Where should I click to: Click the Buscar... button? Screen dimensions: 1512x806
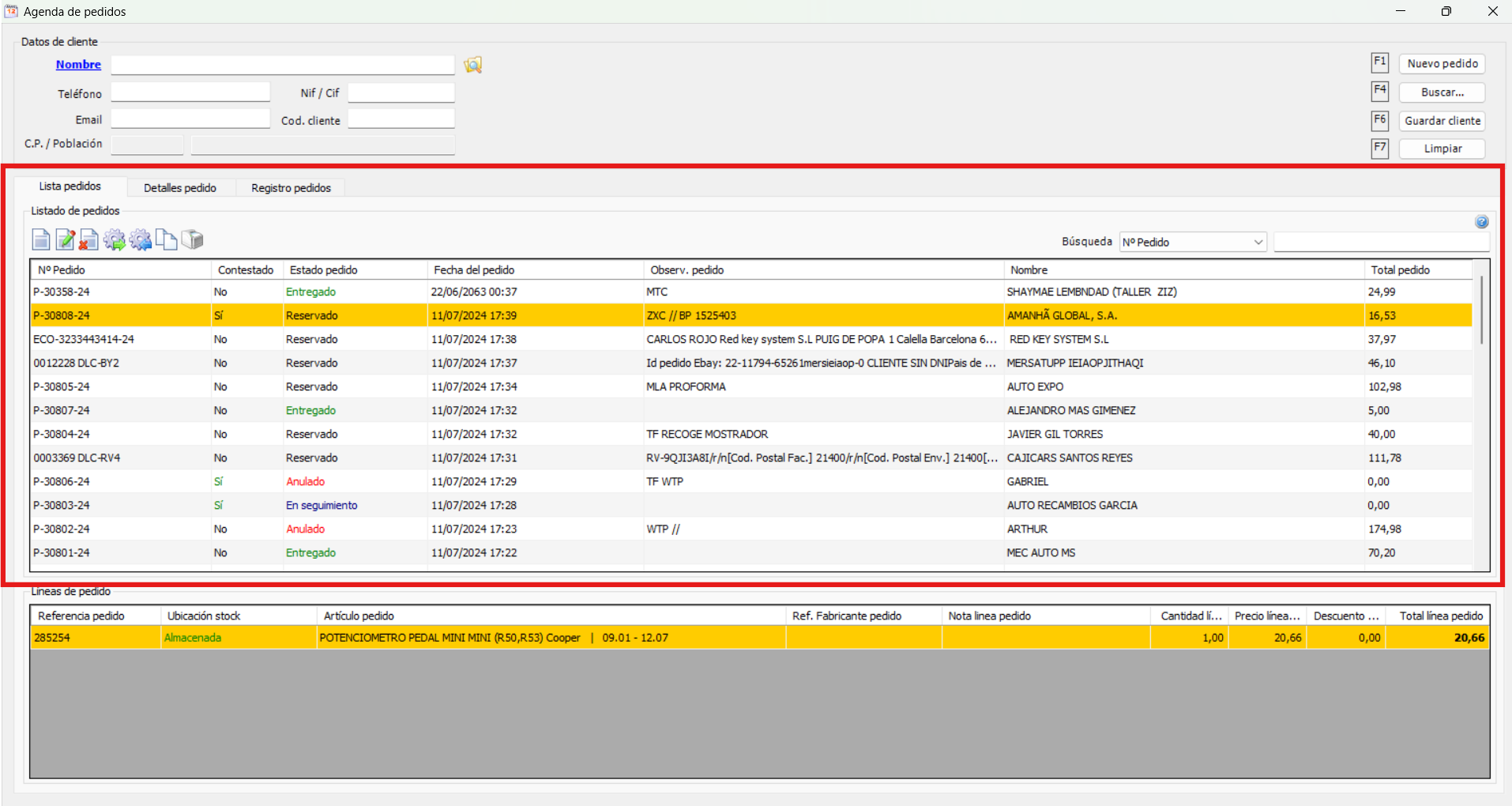(x=1442, y=92)
